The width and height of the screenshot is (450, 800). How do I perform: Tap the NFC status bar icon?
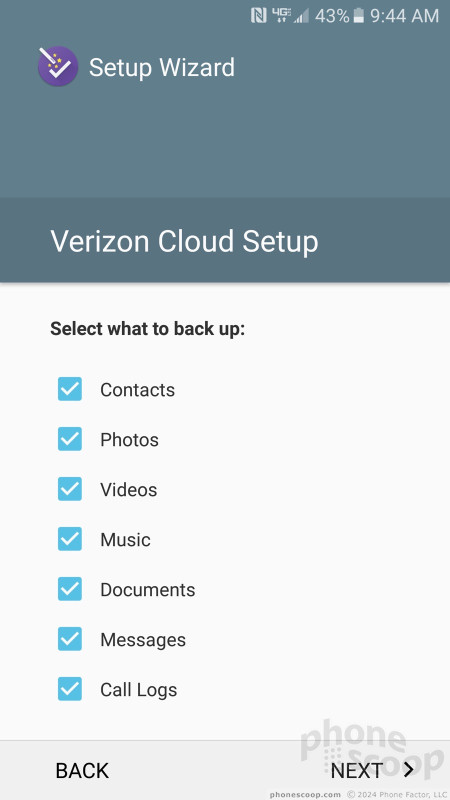259,16
